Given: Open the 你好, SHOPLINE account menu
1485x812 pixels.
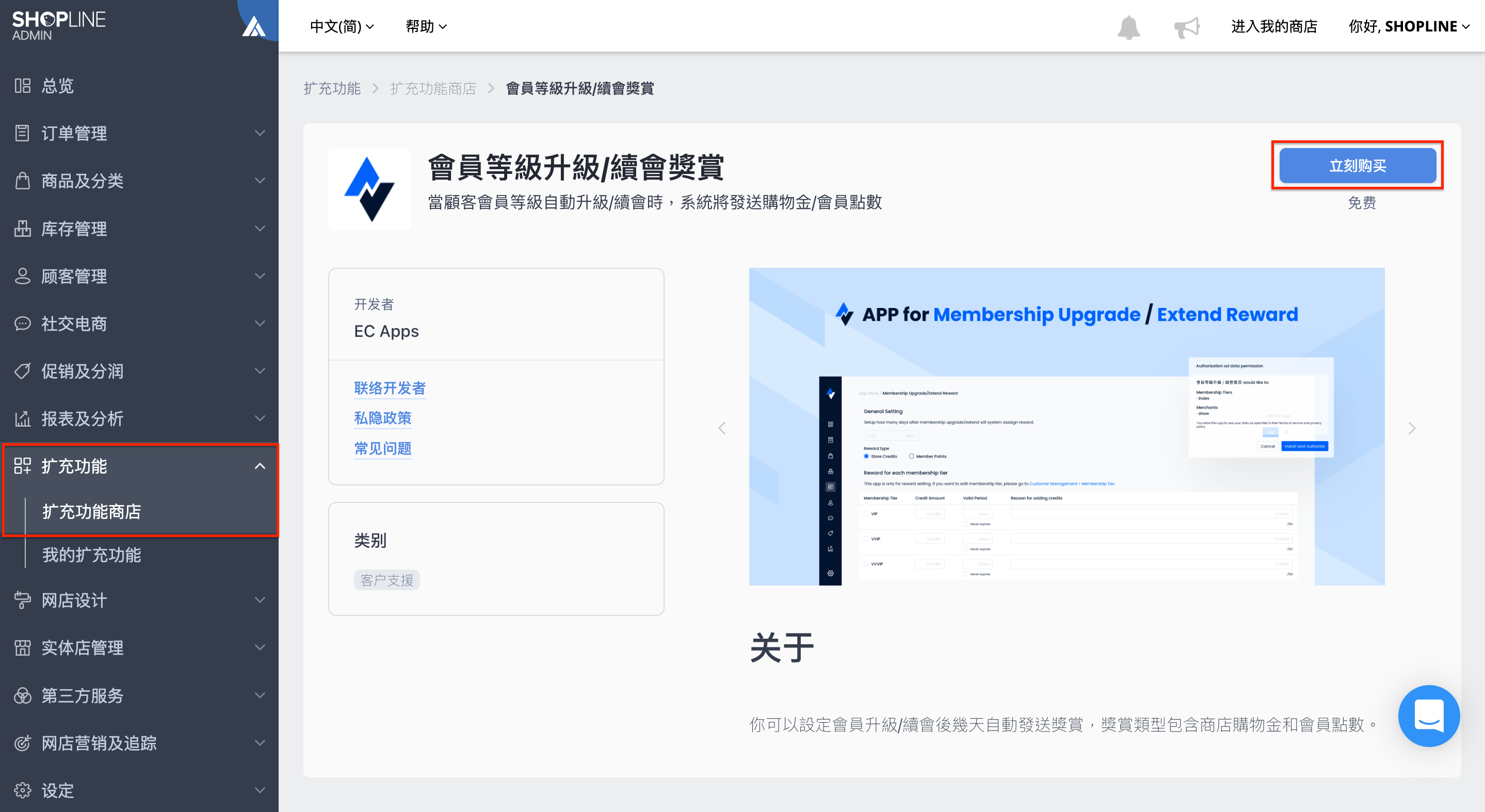Looking at the screenshot, I should coord(1409,26).
